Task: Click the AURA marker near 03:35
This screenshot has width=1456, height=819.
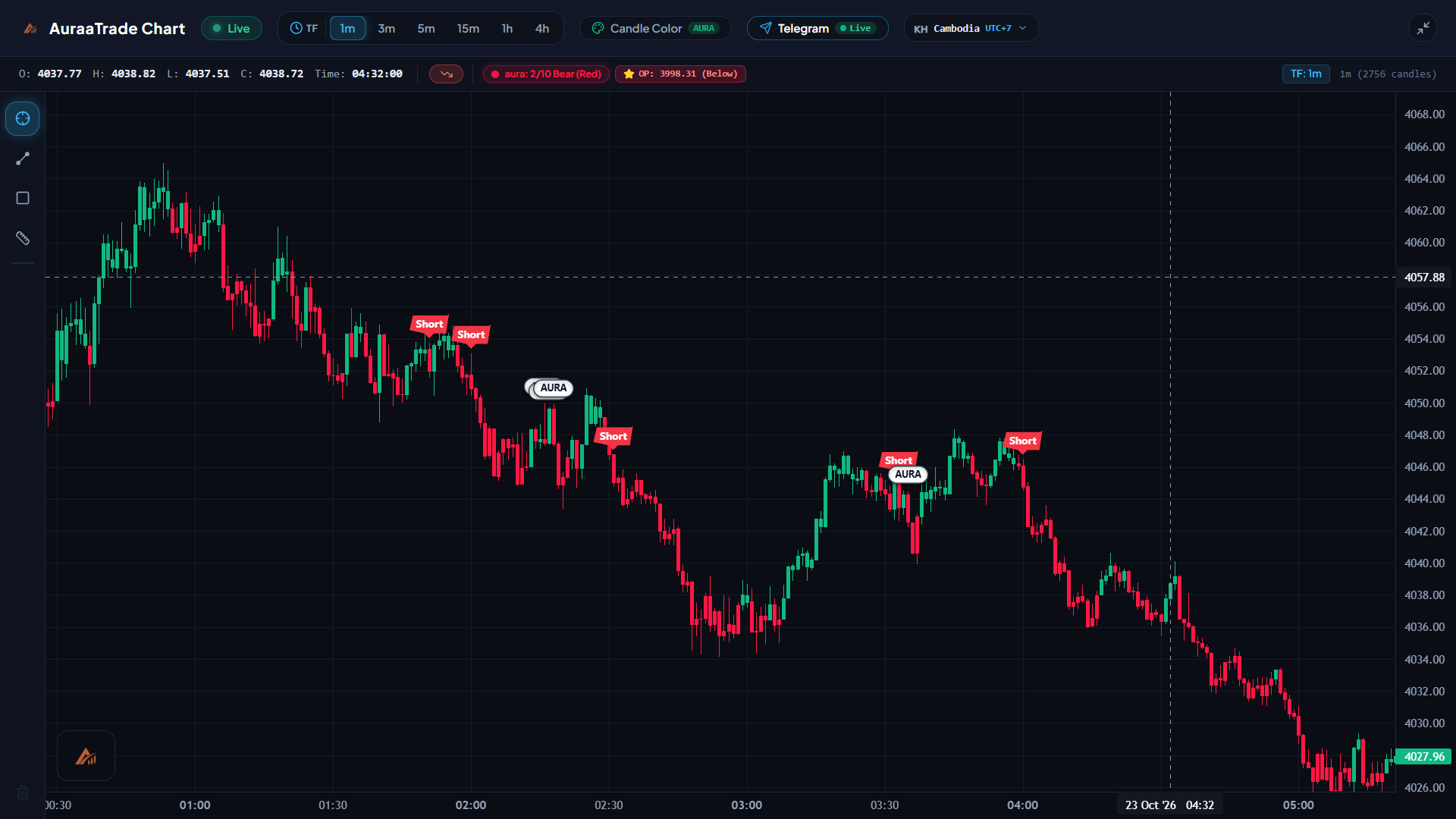Action: coord(908,475)
